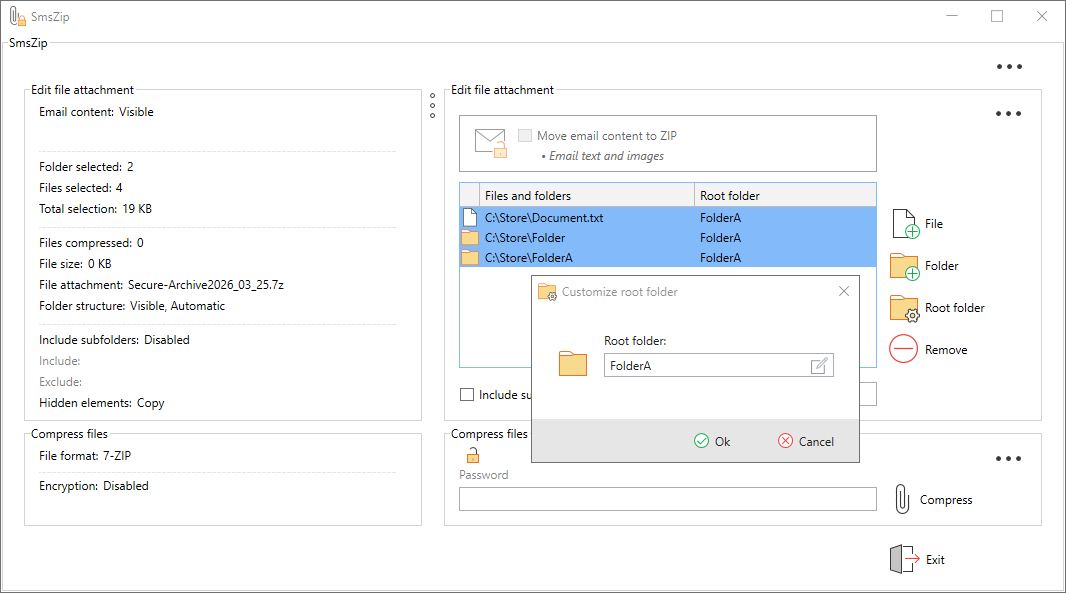Open the Compress files ellipsis menu
The height and width of the screenshot is (593, 1066).
coord(1009,457)
